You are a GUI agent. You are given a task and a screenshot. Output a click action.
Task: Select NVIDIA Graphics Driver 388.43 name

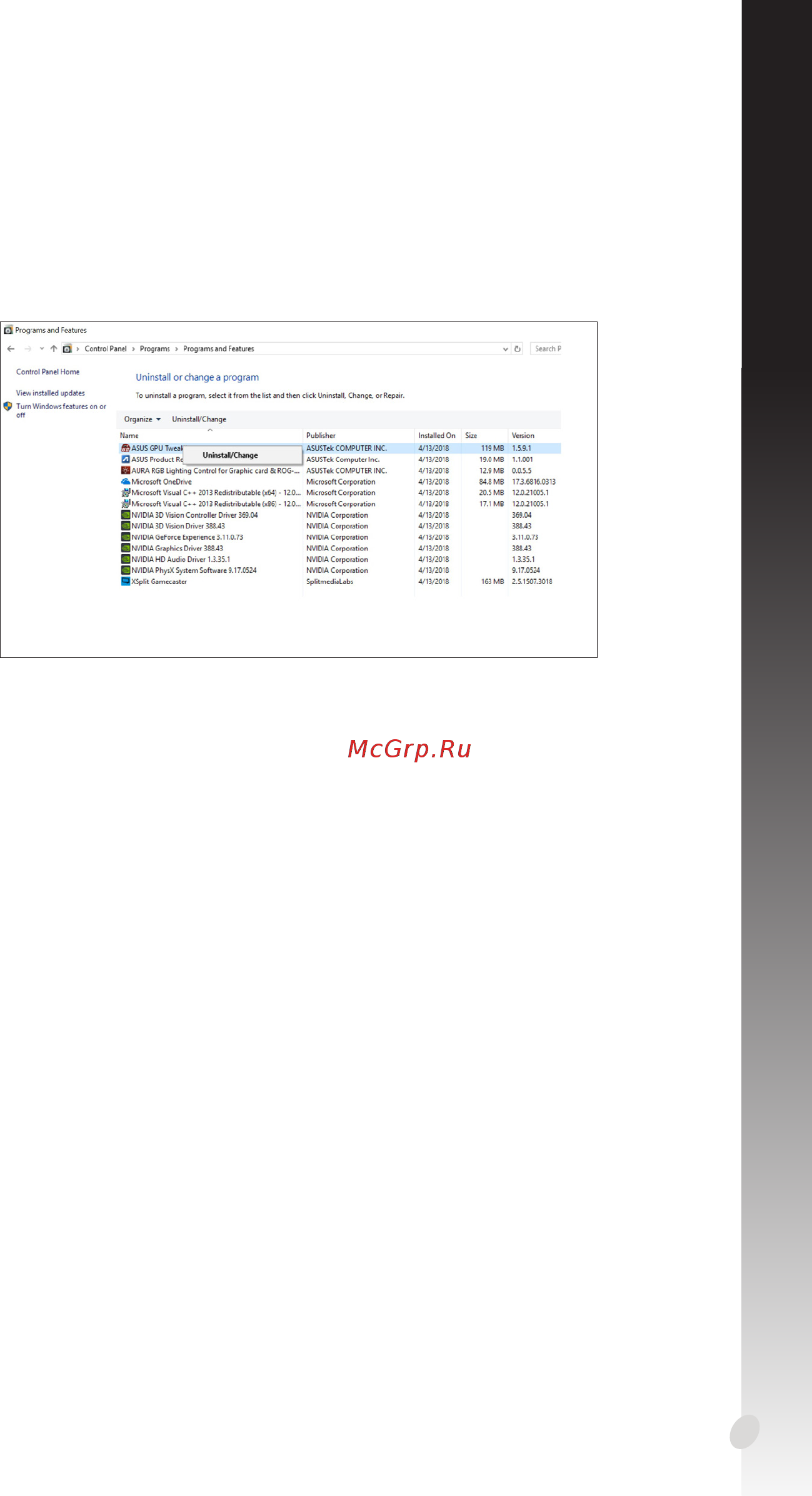pos(178,548)
